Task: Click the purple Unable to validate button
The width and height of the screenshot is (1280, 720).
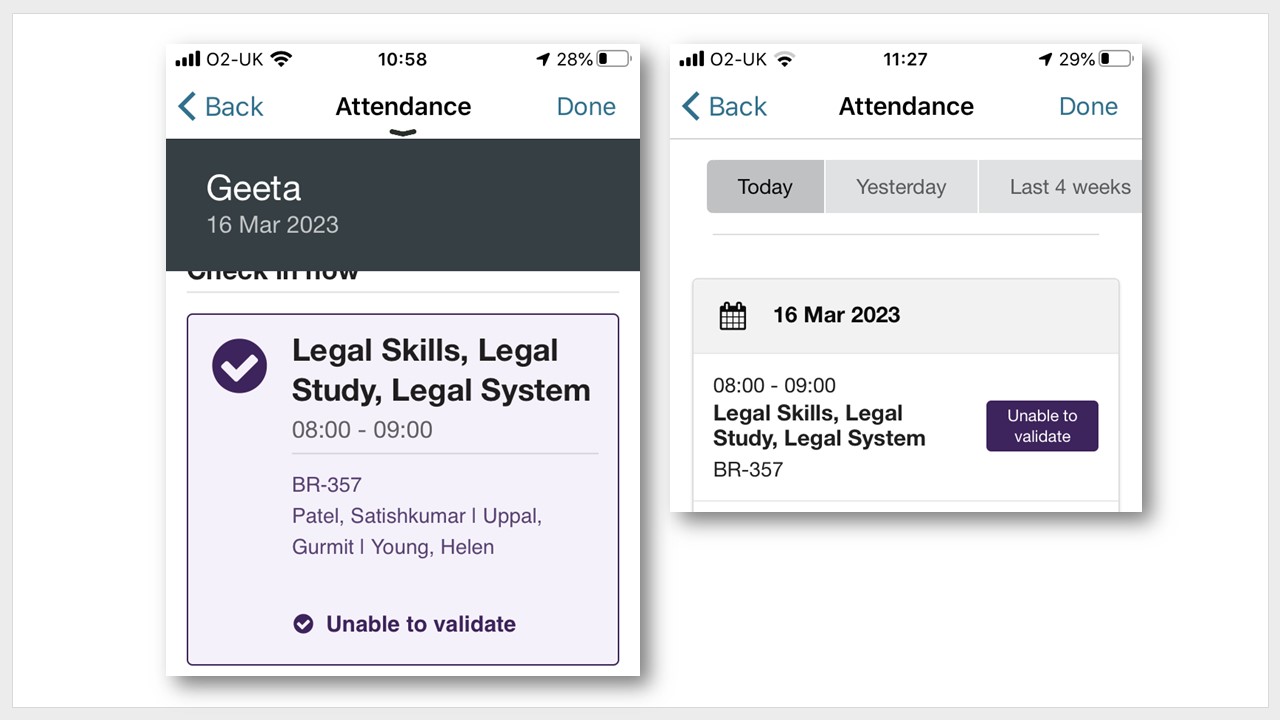Action: [1042, 426]
